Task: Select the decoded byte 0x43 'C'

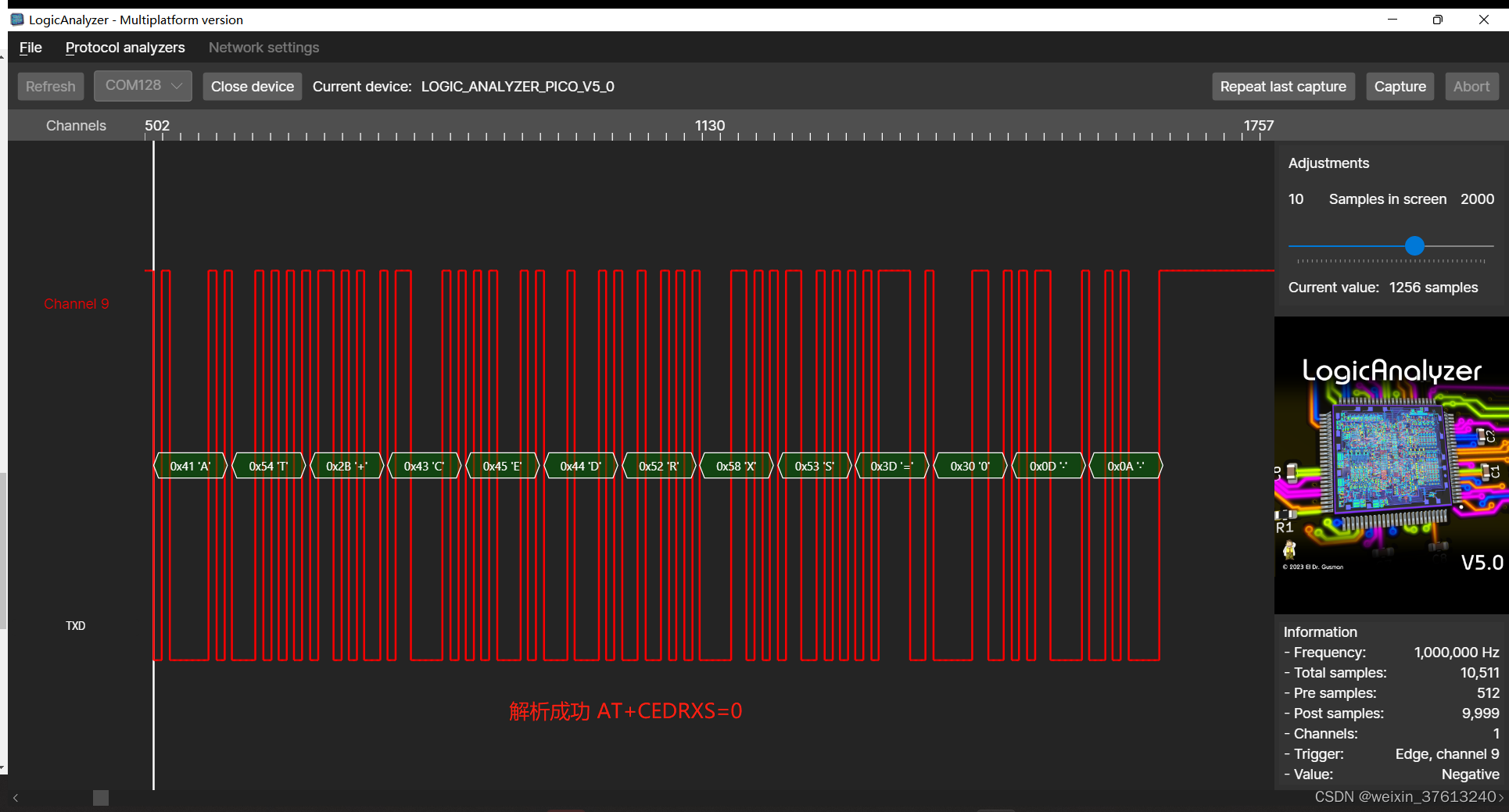Action: (x=425, y=466)
